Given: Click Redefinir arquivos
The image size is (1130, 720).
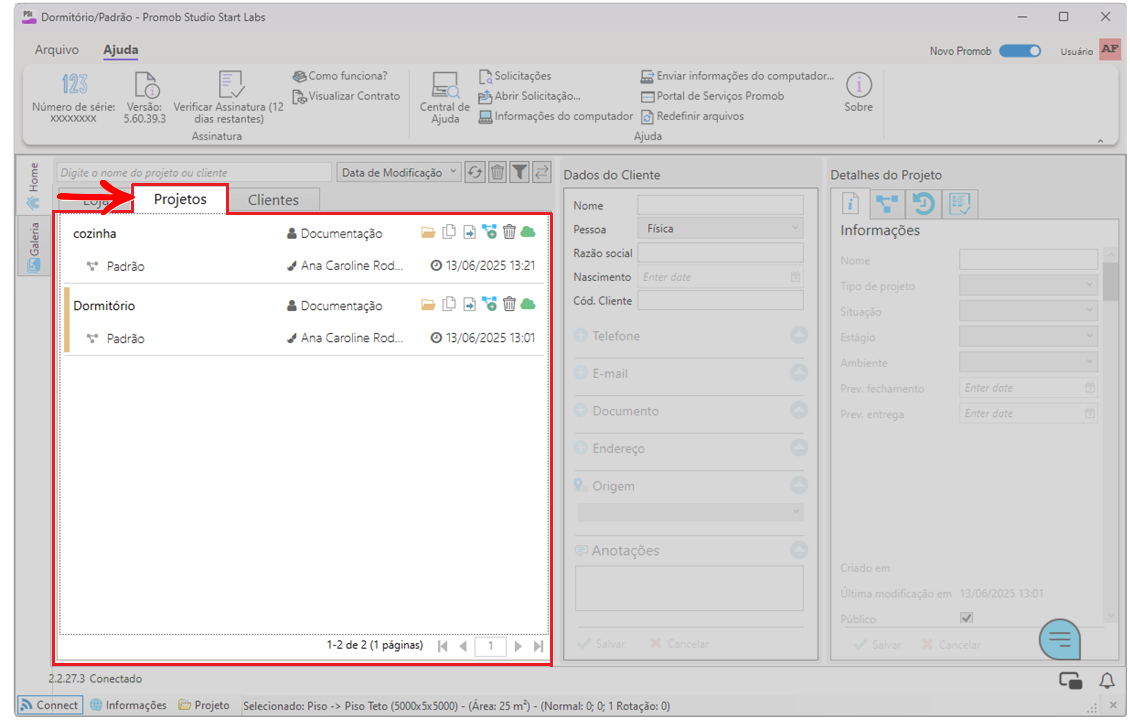Looking at the screenshot, I should click(693, 116).
